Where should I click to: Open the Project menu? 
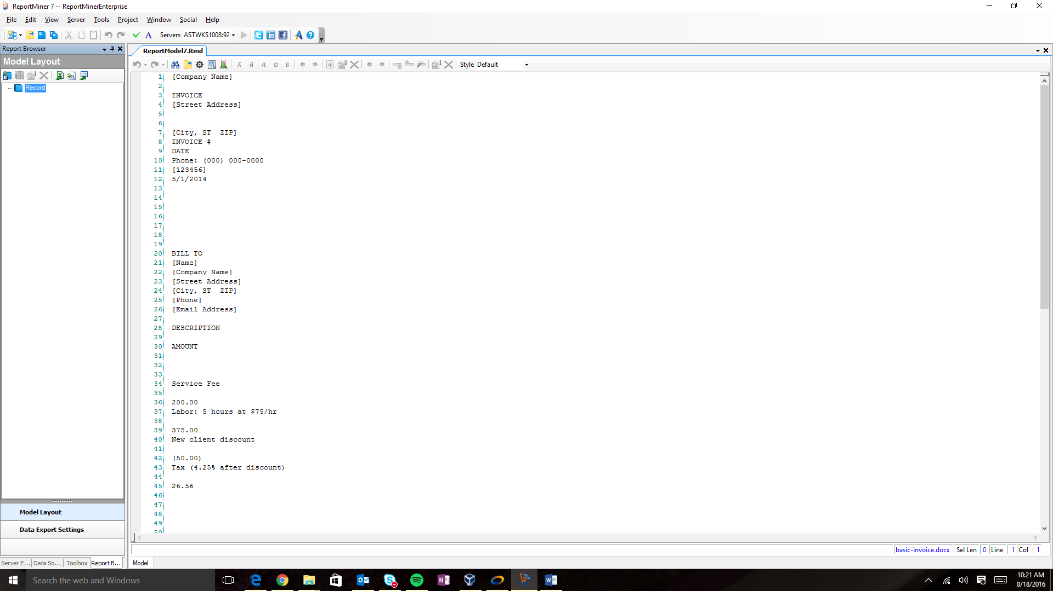click(x=128, y=20)
